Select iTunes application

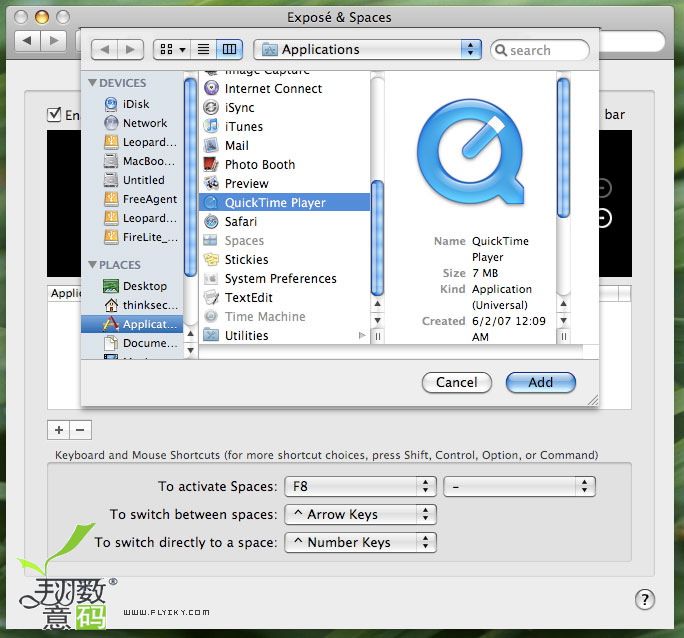pyautogui.click(x=233, y=126)
